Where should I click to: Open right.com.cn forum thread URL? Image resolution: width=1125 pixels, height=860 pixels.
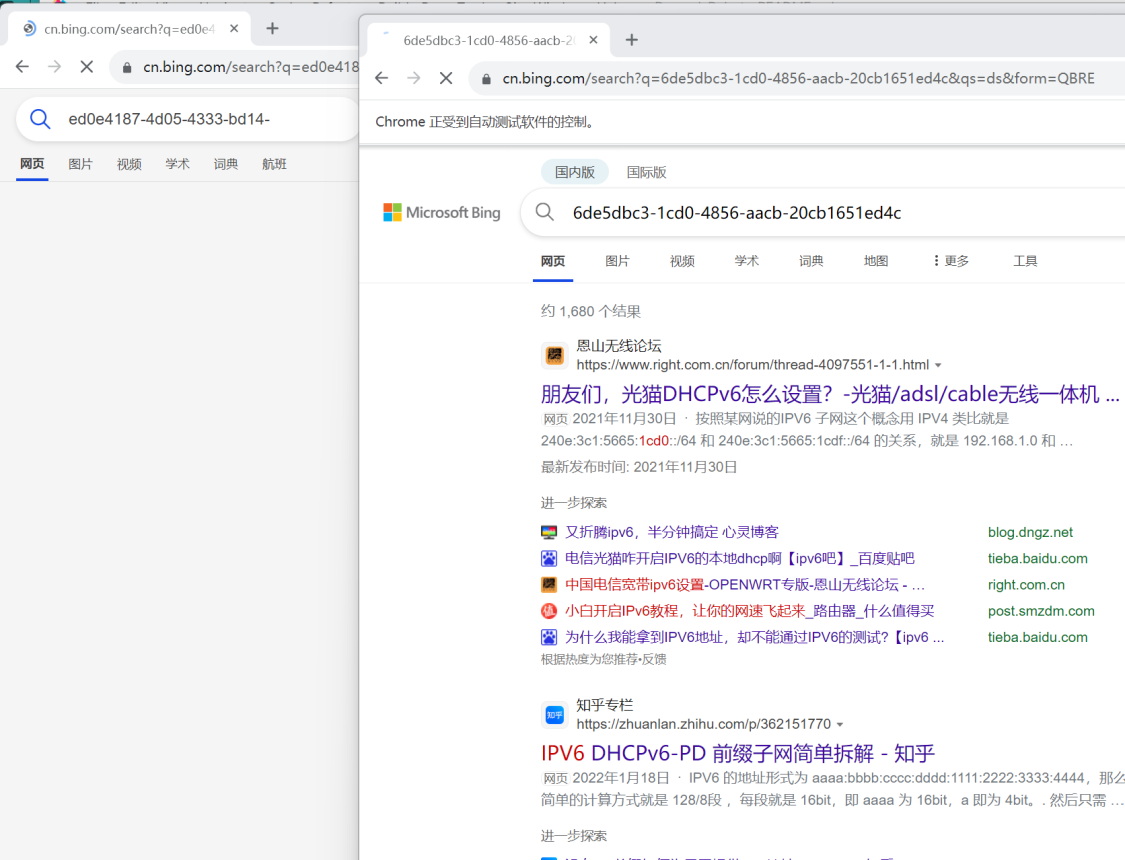[x=753, y=365]
